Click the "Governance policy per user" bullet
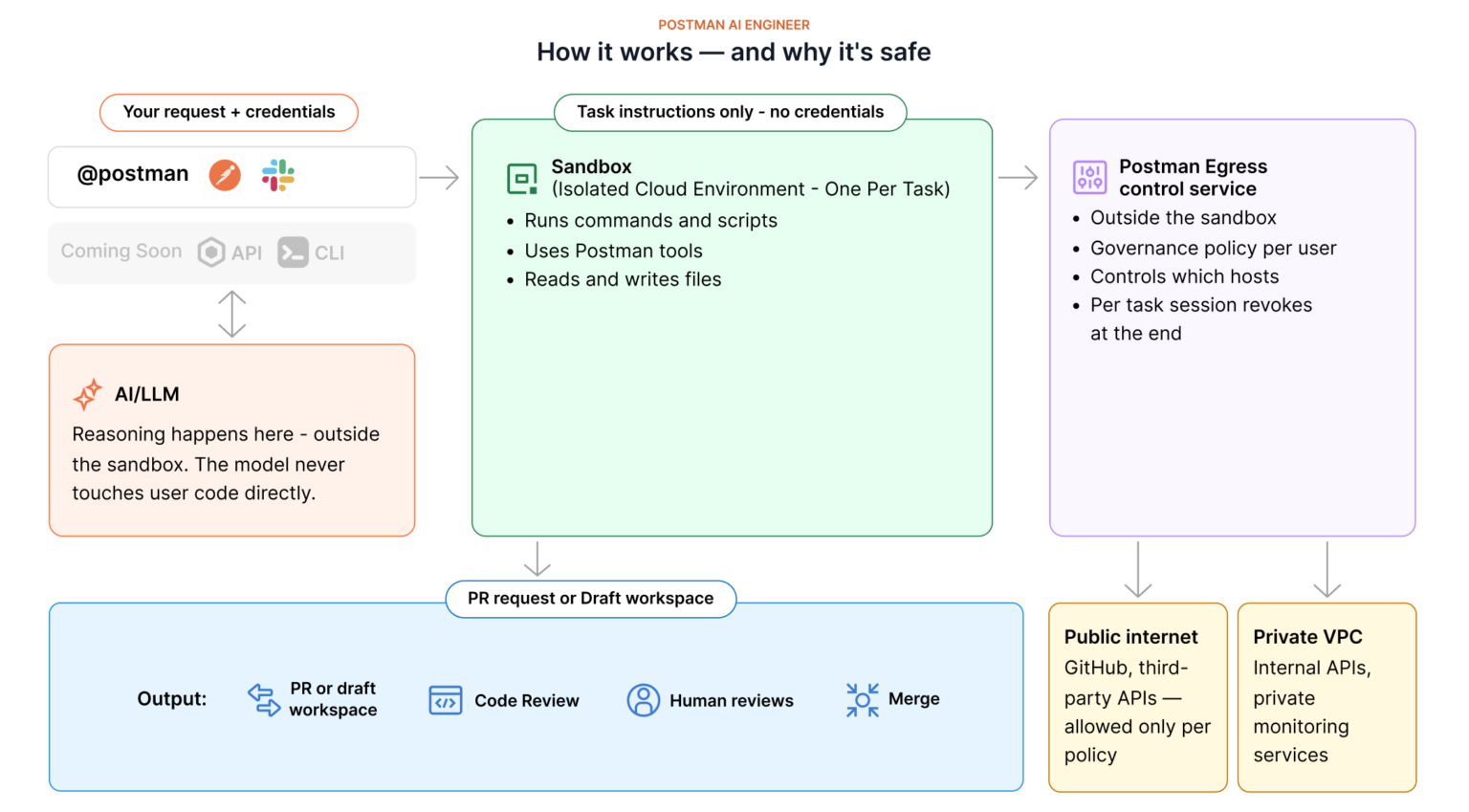This screenshot has width=1469, height=812. [1214, 249]
